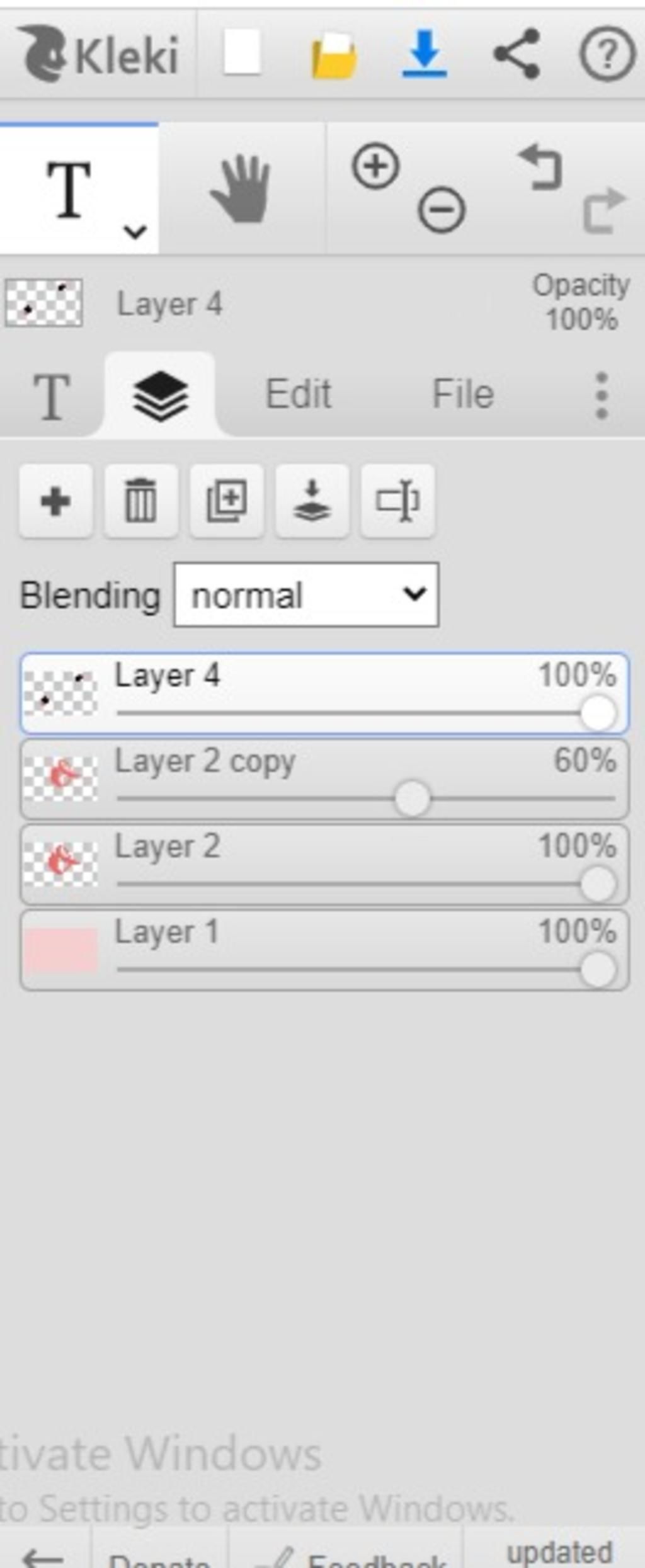Rename the layer using rename icon
This screenshot has width=645, height=1568.
[397, 501]
